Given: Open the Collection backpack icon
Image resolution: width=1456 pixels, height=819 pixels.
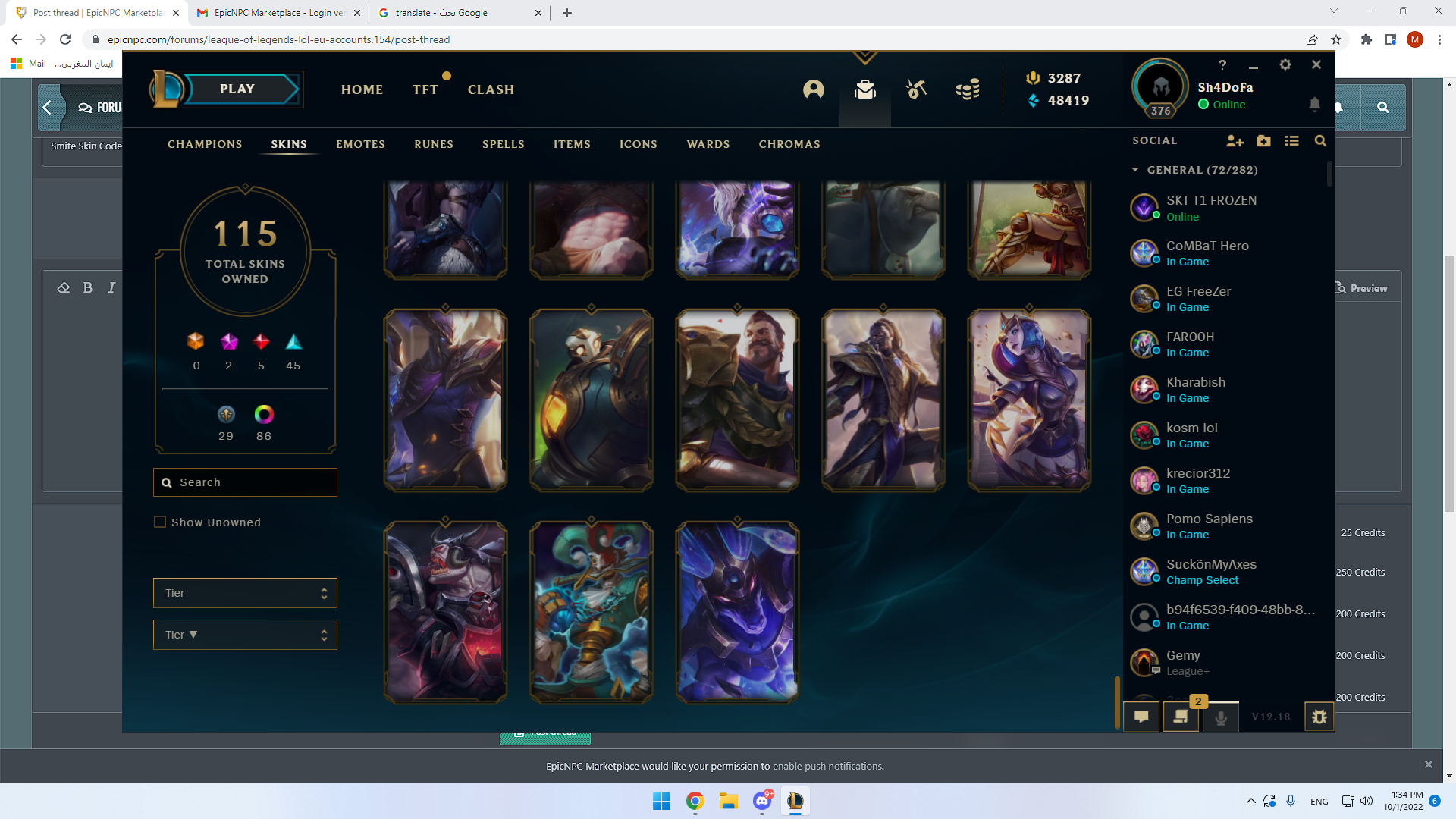Looking at the screenshot, I should coord(865,89).
